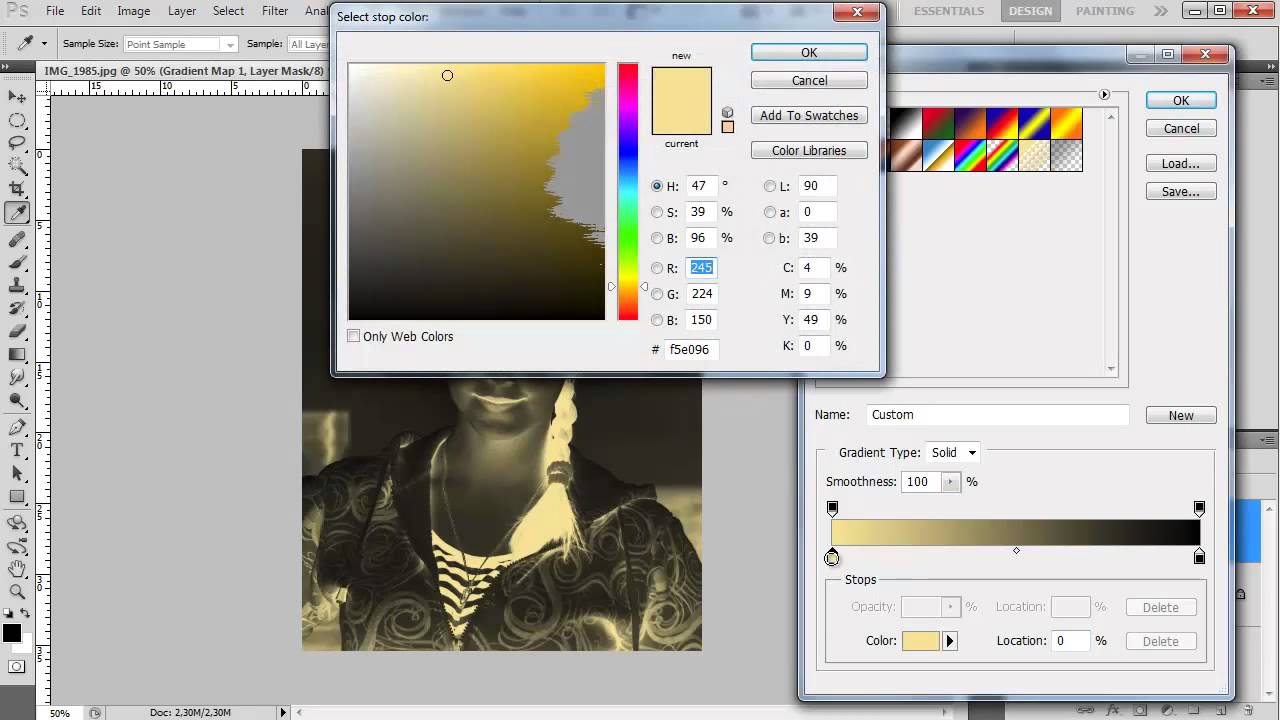1280x720 pixels.
Task: Expand the stop Color arrow menu
Action: coord(950,641)
